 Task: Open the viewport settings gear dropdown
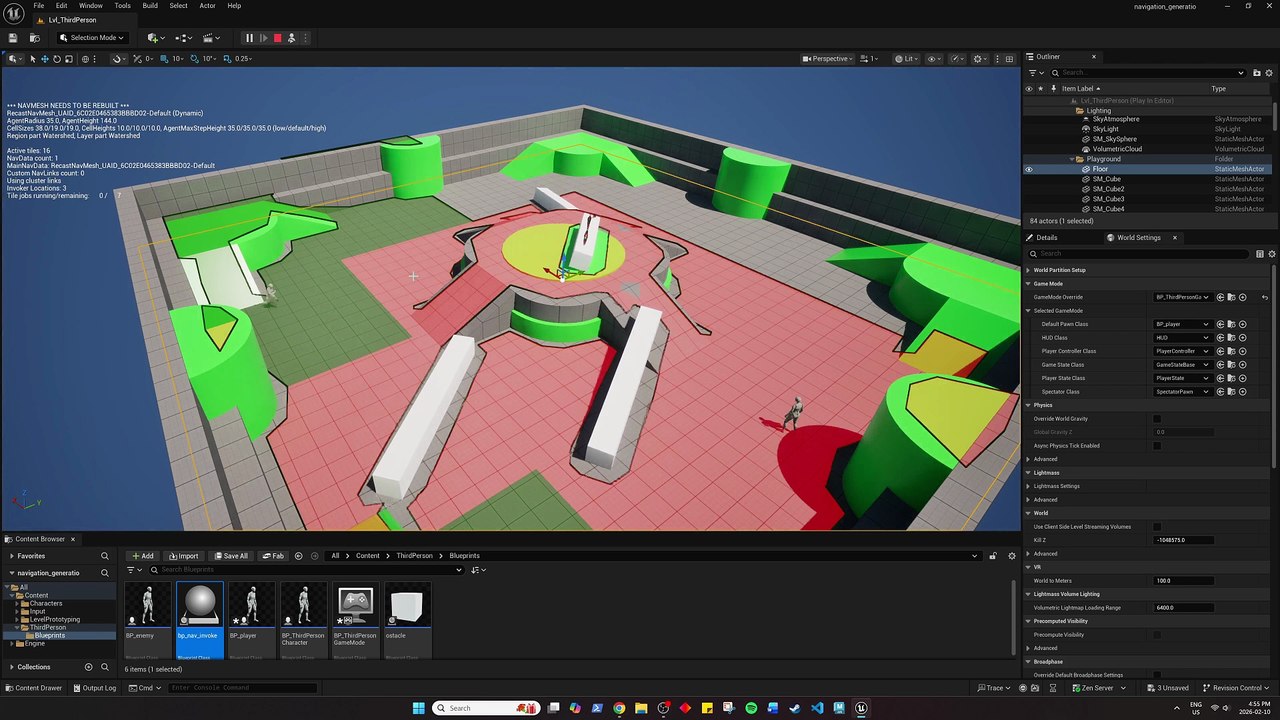(x=982, y=59)
